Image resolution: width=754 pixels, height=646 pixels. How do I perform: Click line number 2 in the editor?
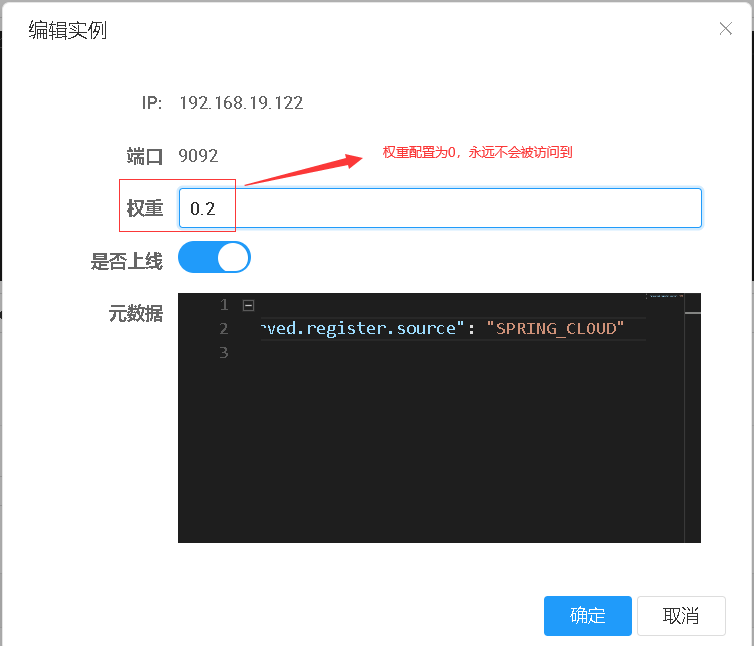224,329
